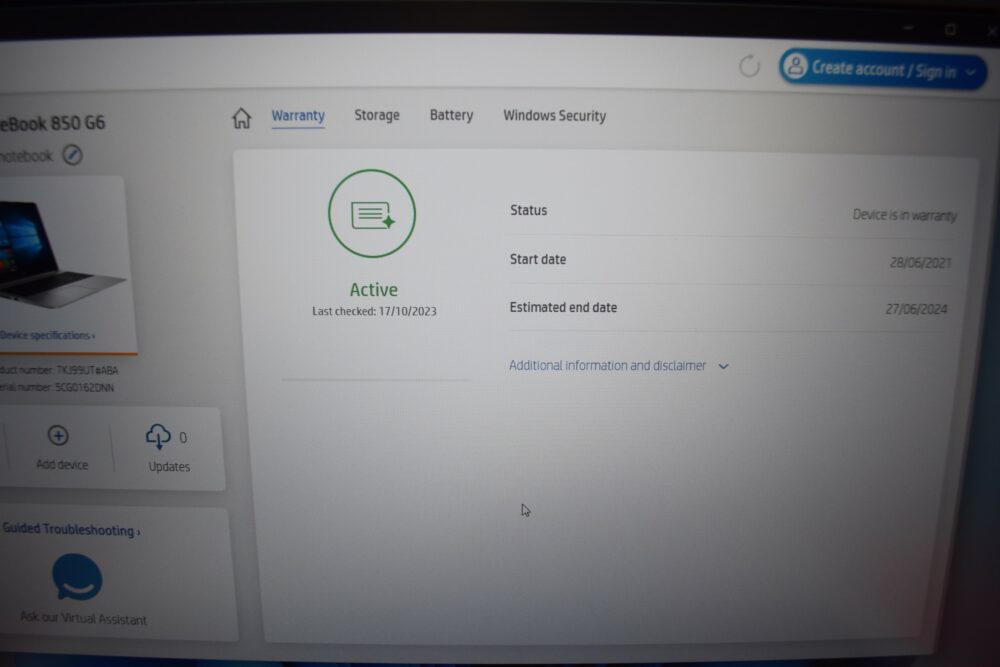The image size is (1000, 667).
Task: Click the green warranty certificate icon
Action: click(x=372, y=214)
